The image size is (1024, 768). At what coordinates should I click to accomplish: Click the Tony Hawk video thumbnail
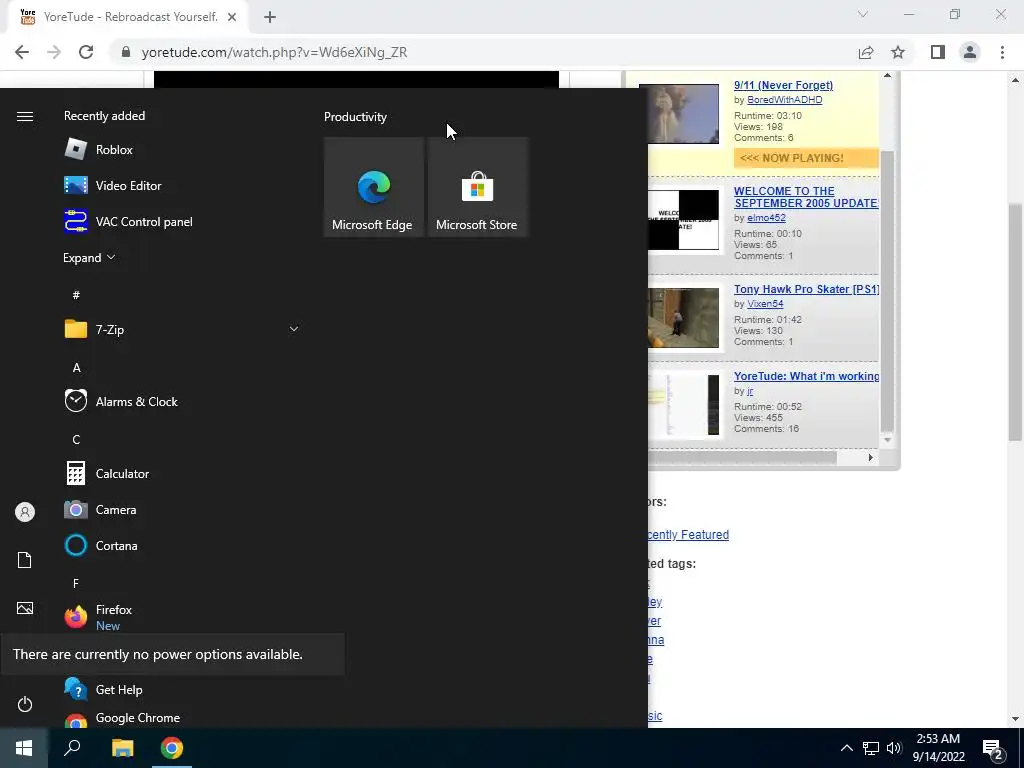point(683,318)
